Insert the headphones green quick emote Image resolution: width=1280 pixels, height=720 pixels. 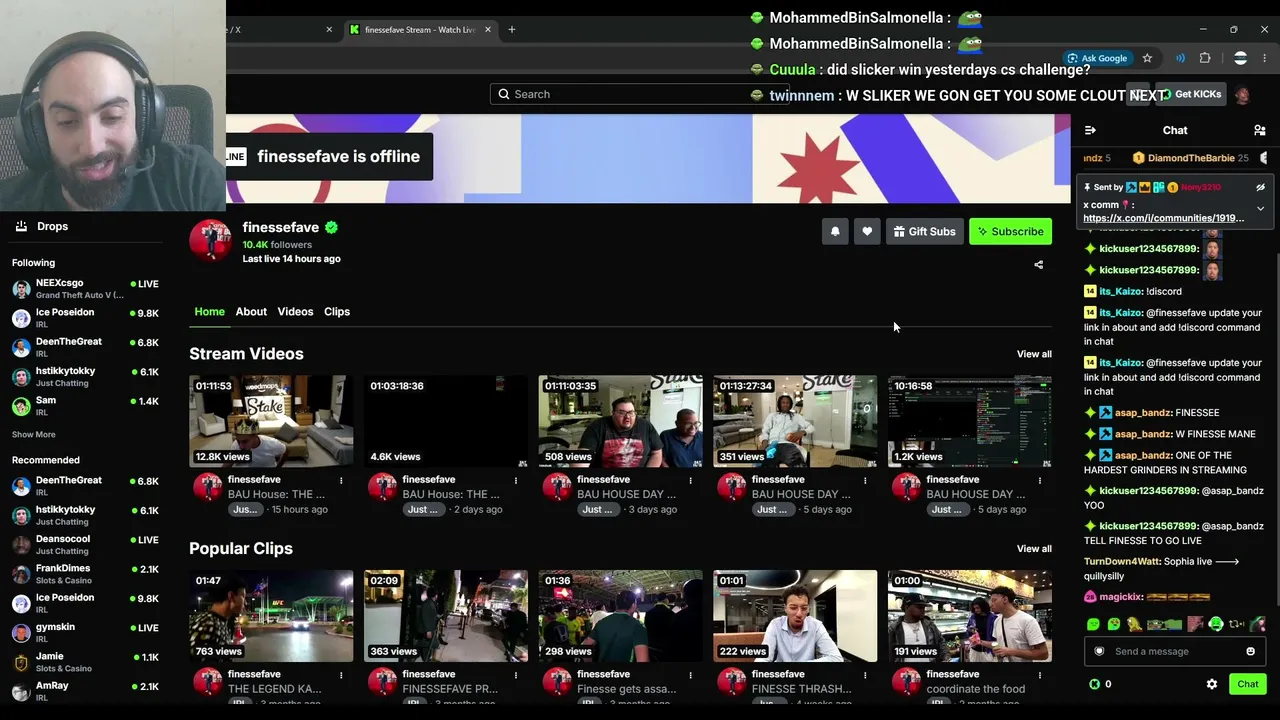tap(1216, 625)
